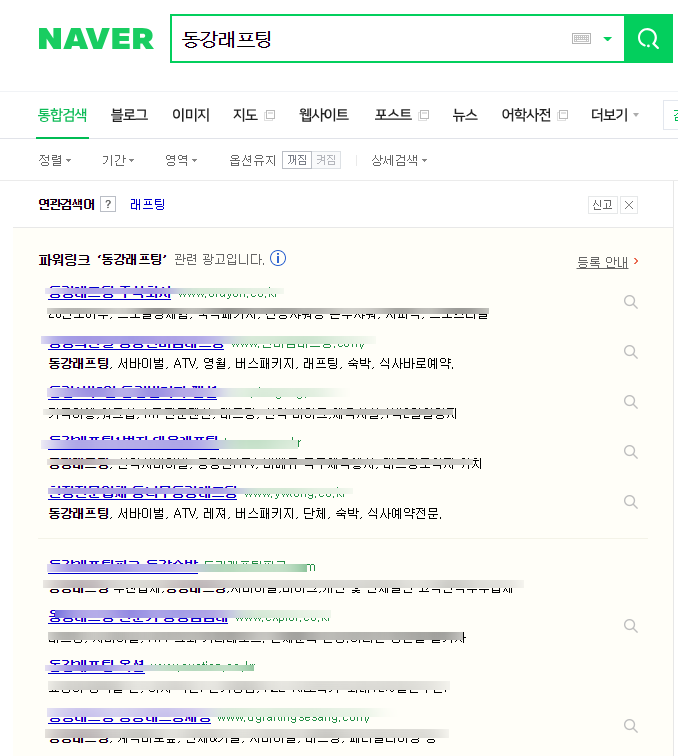
Task: Open the ad title above 레져 description
Action: click(142, 493)
